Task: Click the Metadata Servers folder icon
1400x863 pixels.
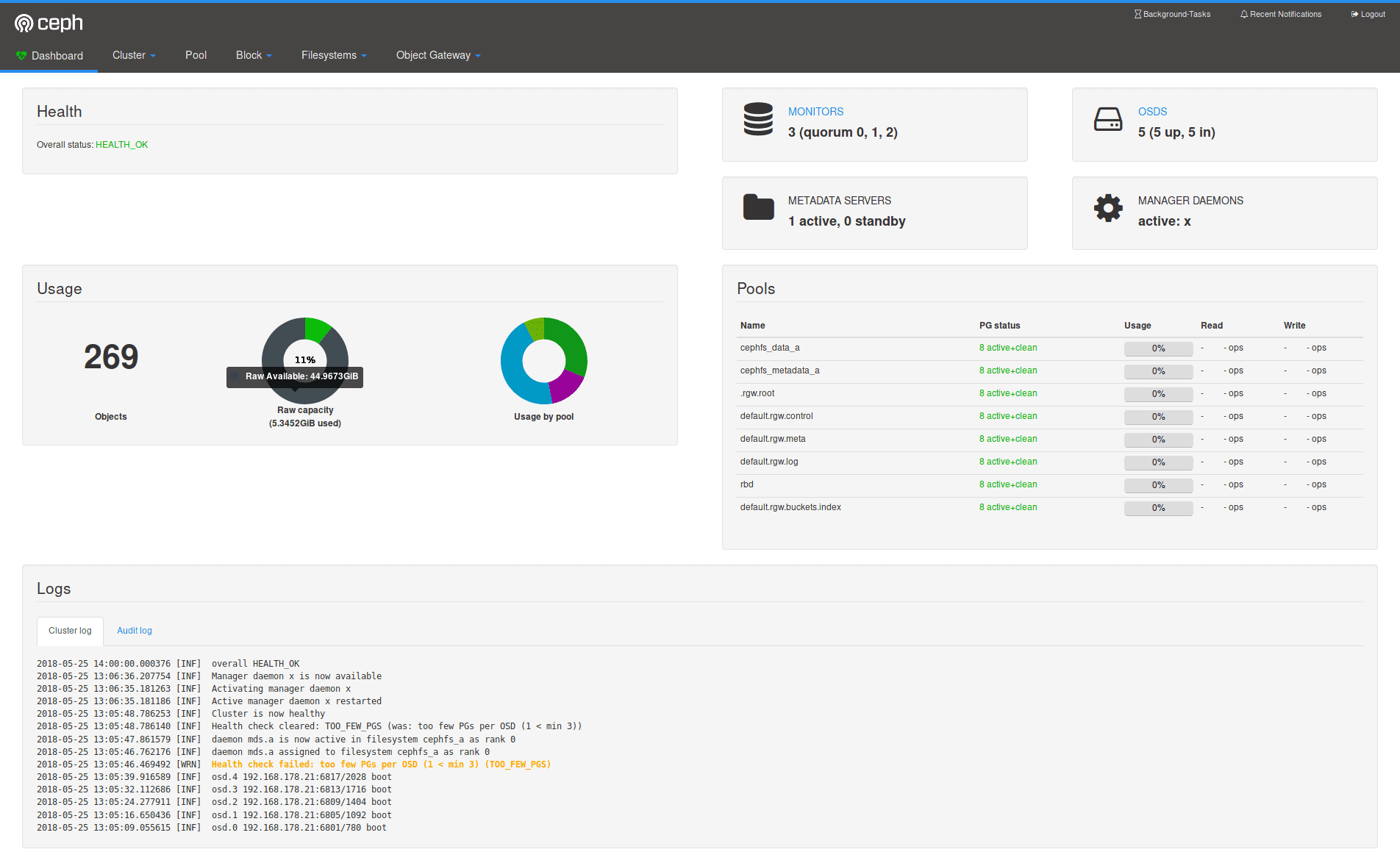Action: [x=758, y=207]
